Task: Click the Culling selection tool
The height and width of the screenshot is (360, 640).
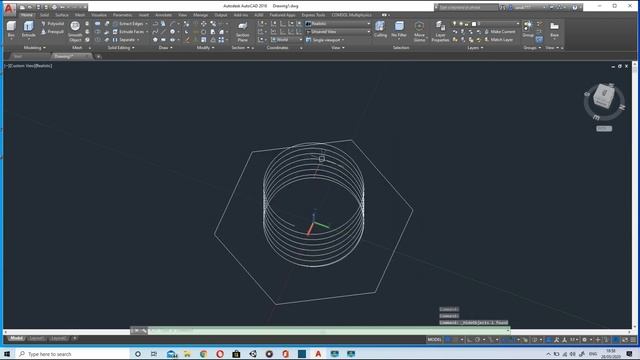Action: [x=380, y=29]
